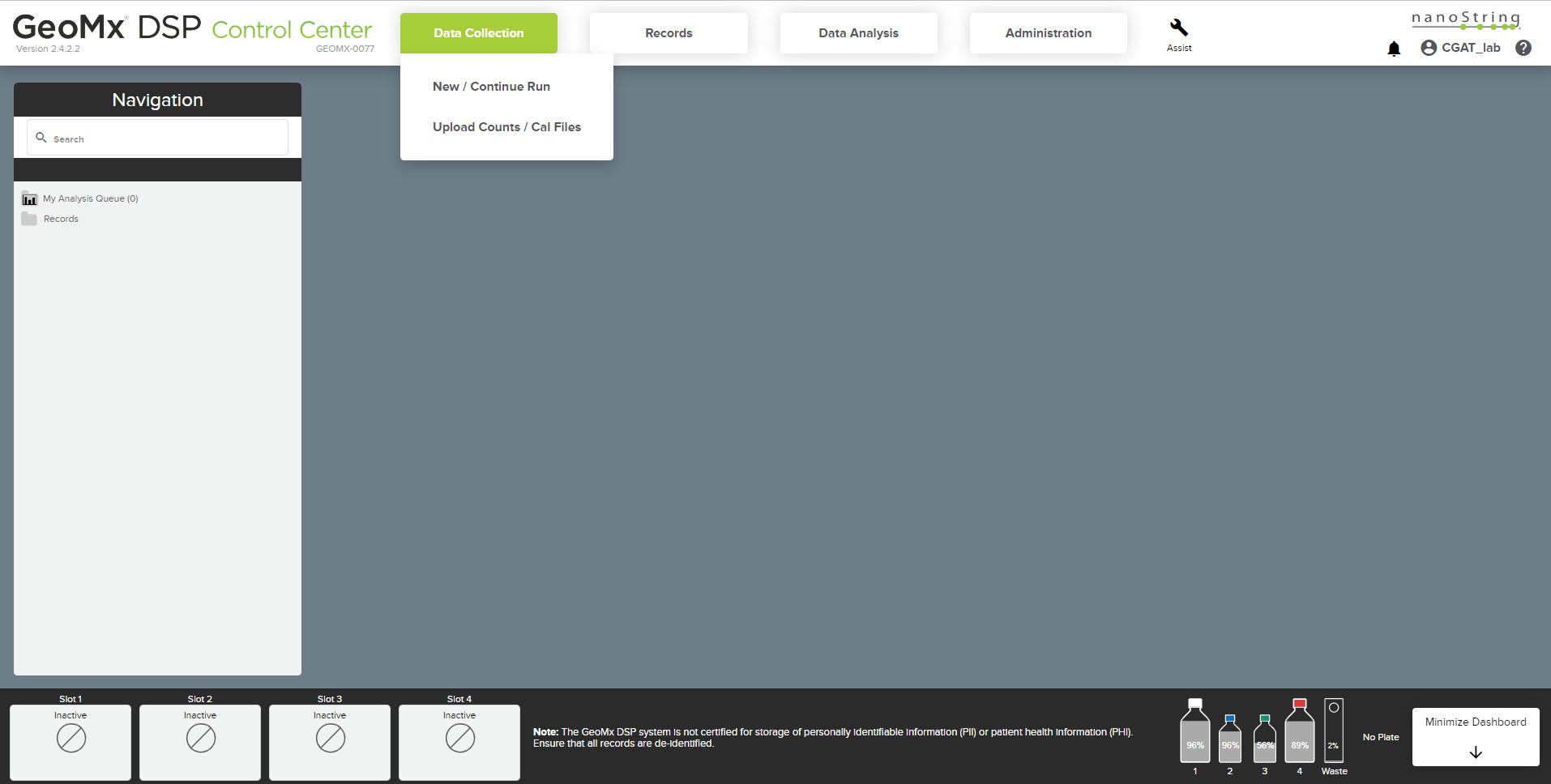Open the help question mark icon
The image size is (1551, 784).
1523,48
